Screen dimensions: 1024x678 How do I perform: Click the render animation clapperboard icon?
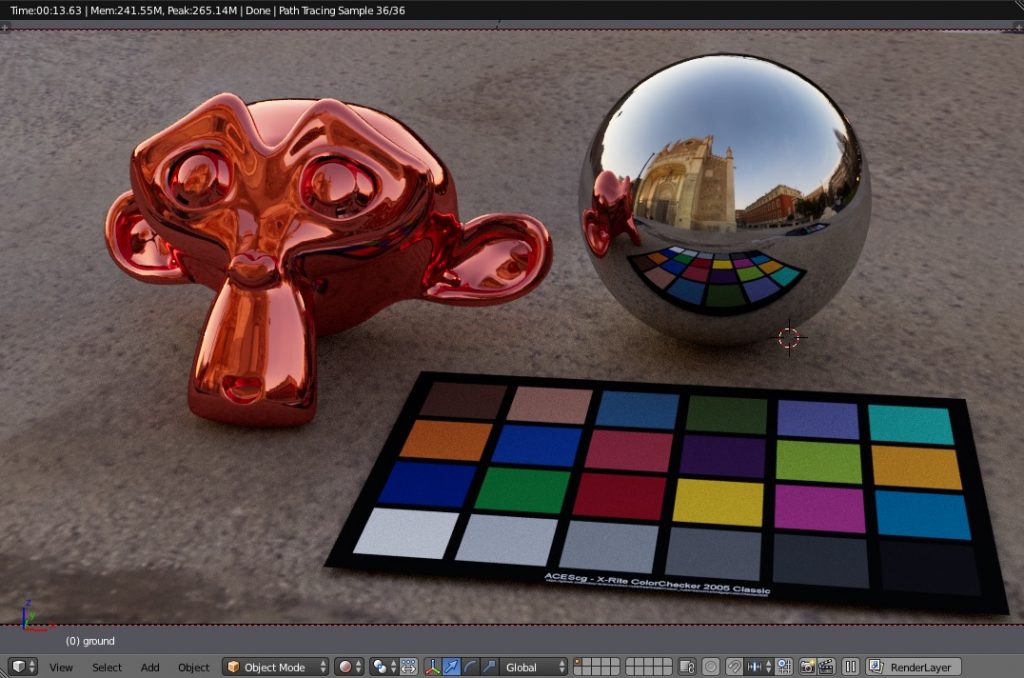click(826, 667)
